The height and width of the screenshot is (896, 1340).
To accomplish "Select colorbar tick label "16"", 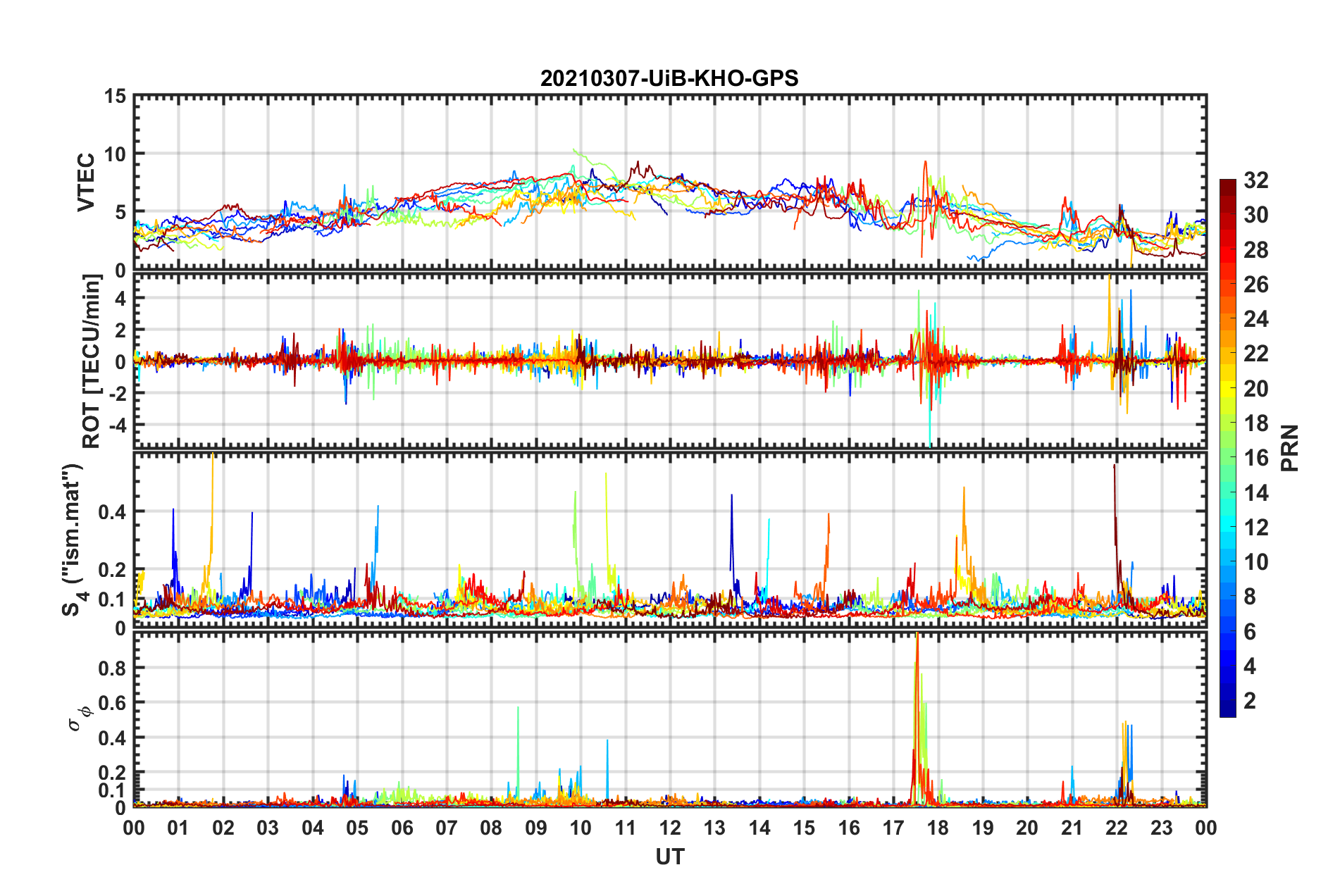I will (x=1256, y=458).
